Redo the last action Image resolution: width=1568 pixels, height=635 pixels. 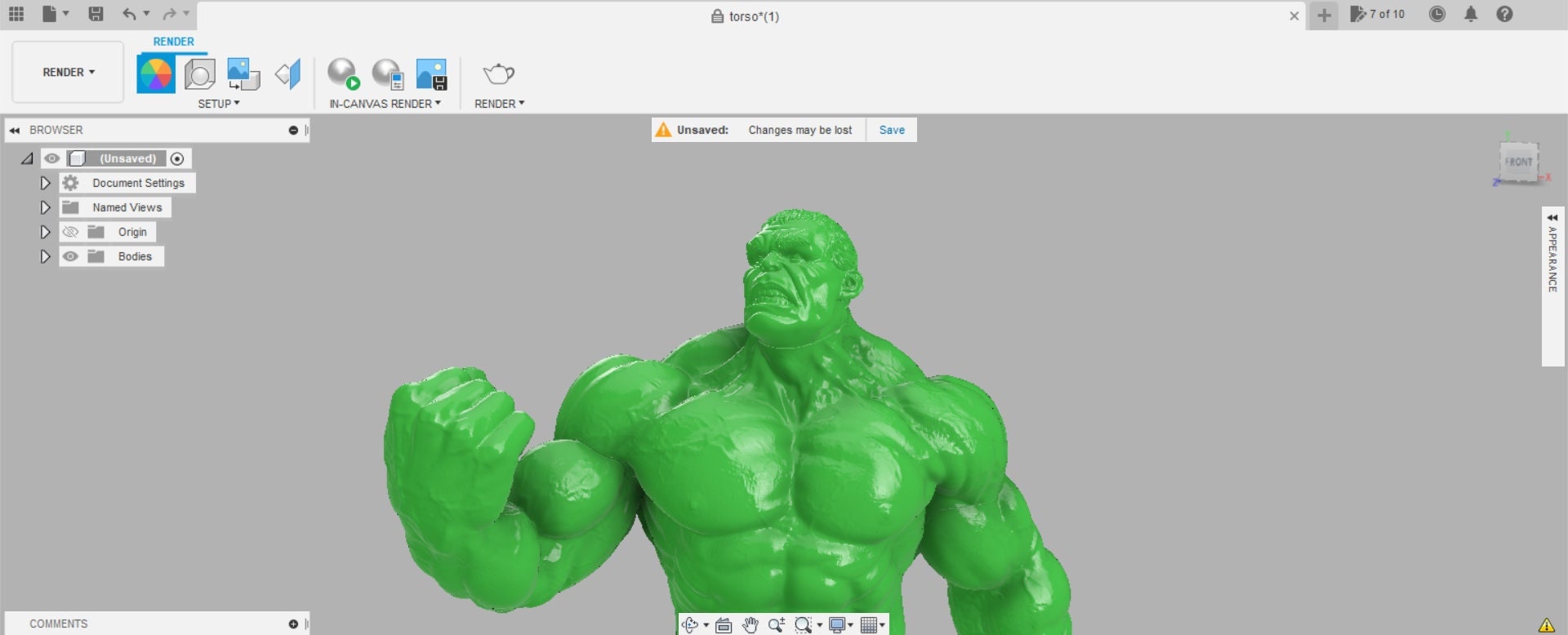coord(169,14)
